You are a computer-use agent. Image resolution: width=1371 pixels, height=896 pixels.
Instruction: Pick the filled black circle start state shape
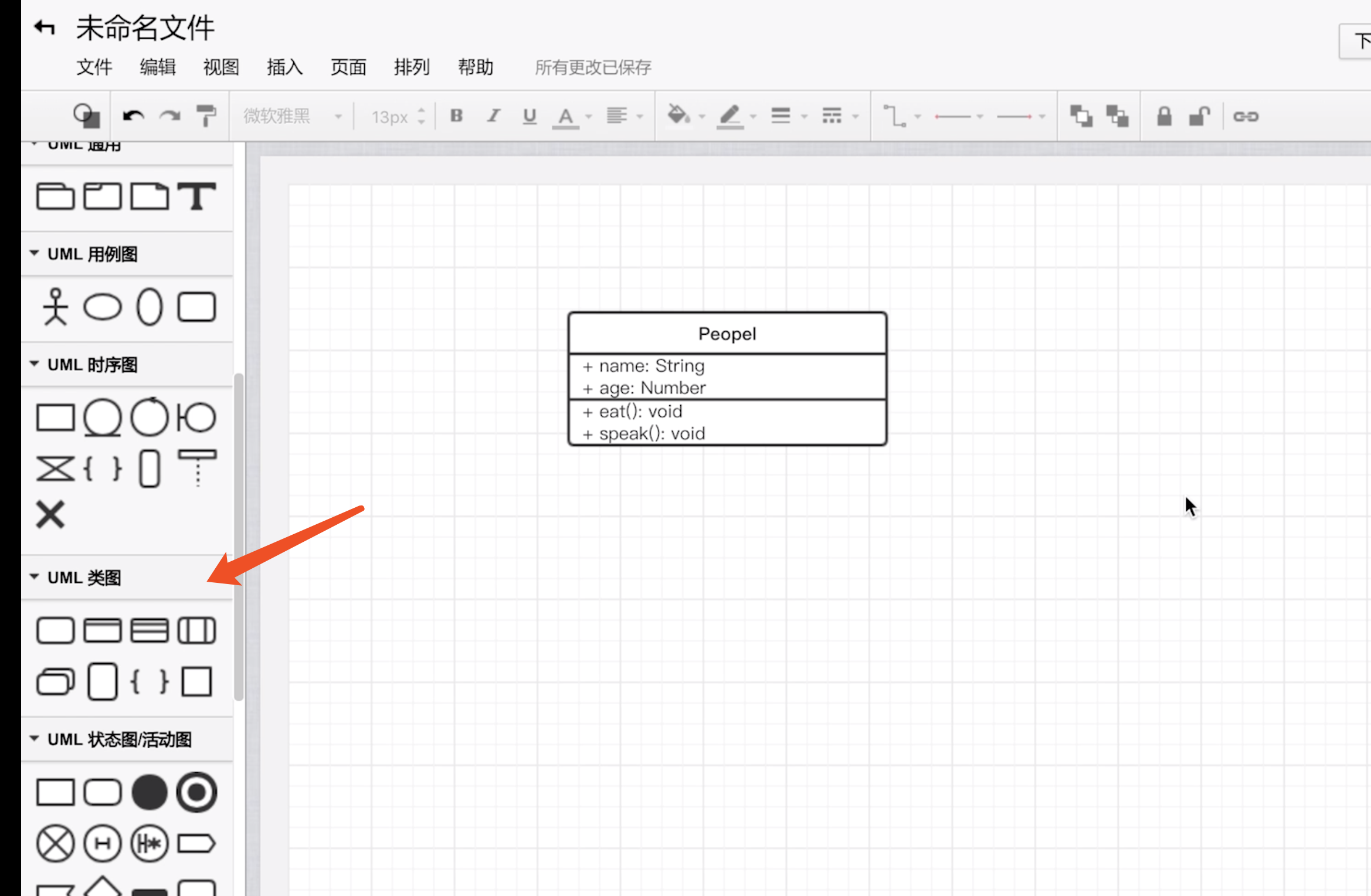point(150,792)
